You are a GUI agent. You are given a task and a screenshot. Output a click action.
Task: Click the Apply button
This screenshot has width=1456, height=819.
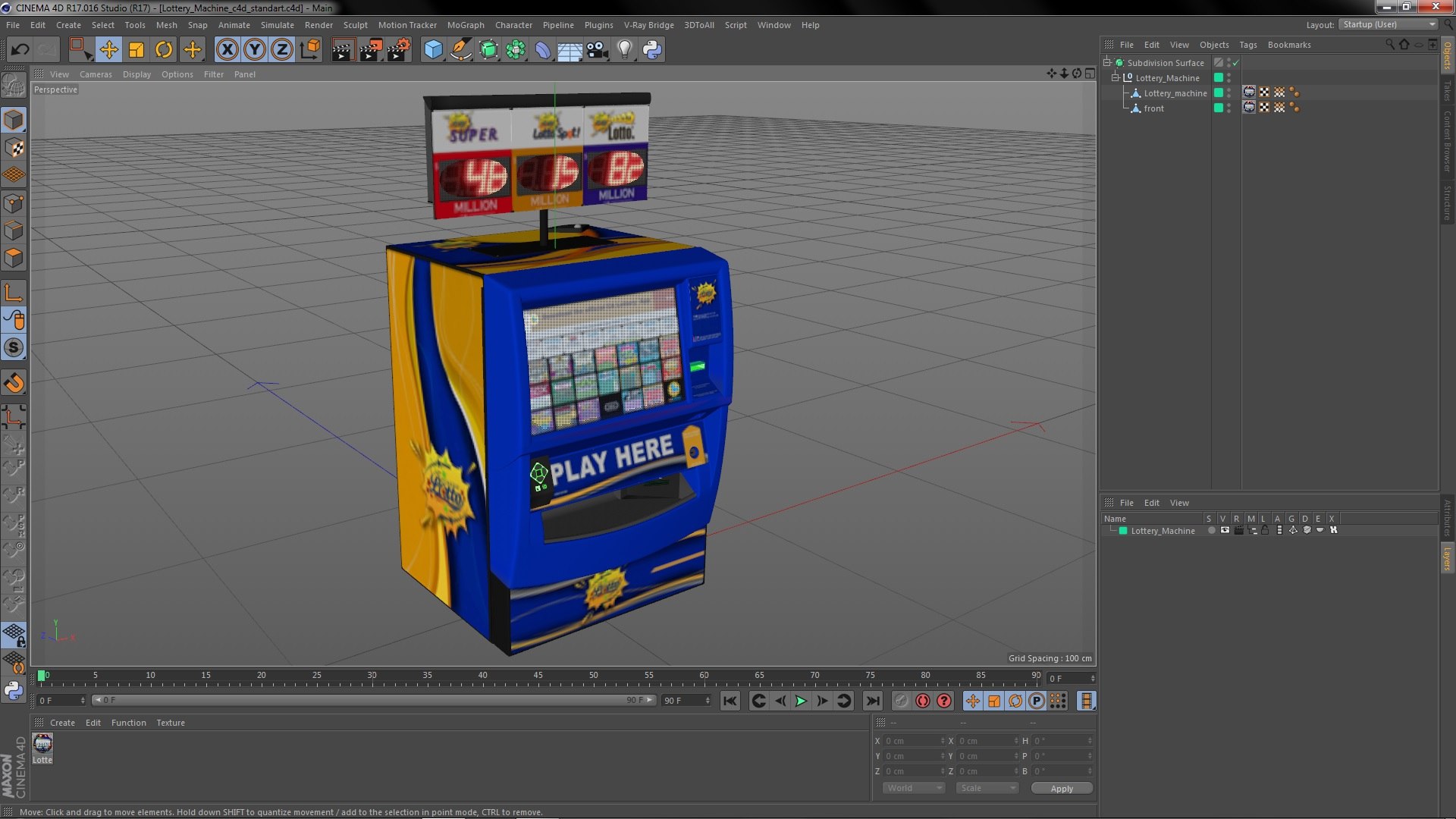click(1062, 789)
